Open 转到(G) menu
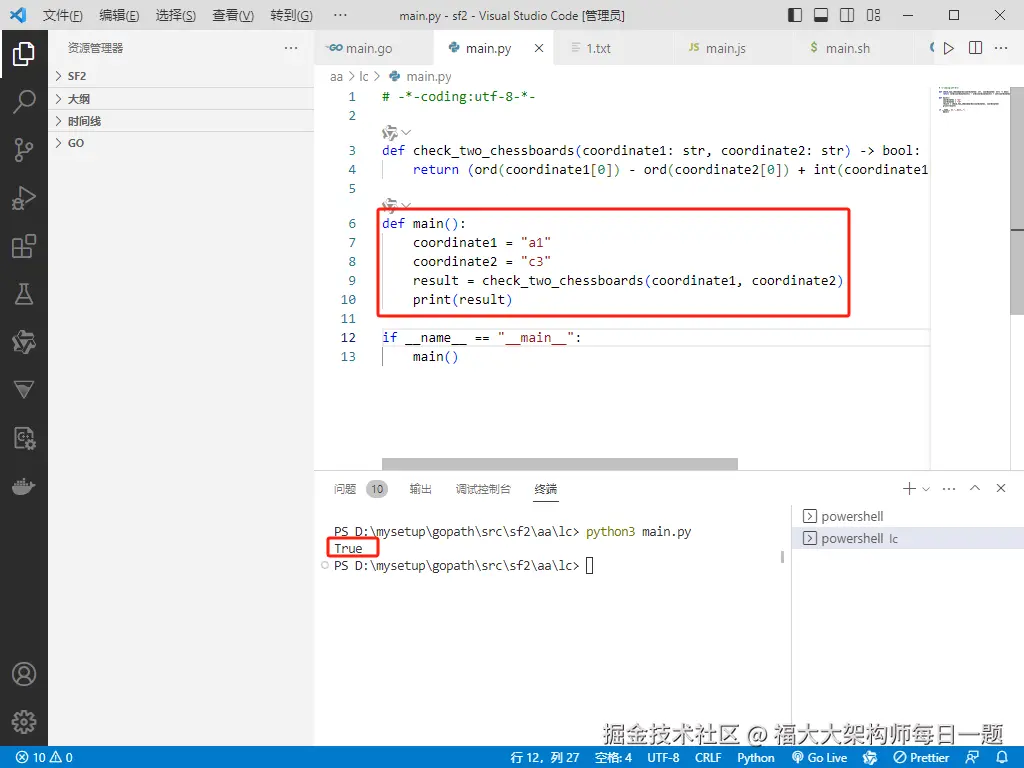1024x768 pixels. click(291, 15)
